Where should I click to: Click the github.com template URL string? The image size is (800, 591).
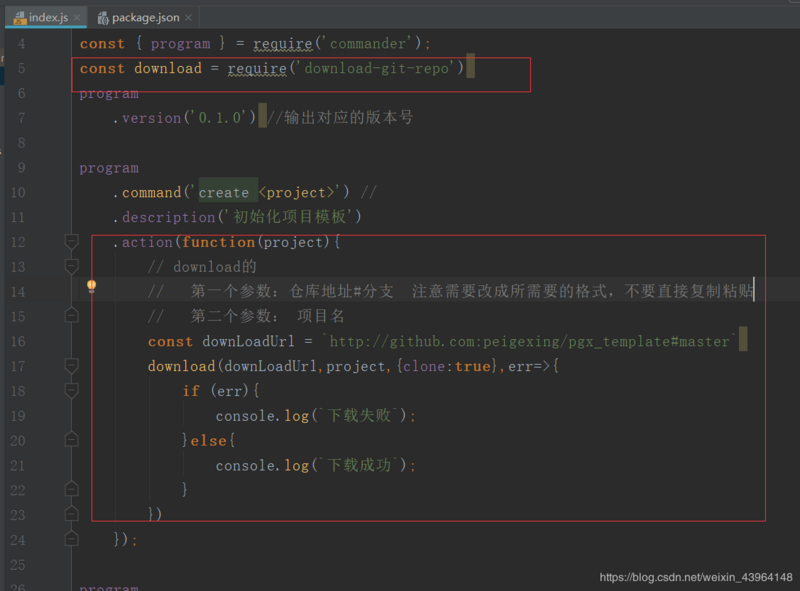click(530, 341)
